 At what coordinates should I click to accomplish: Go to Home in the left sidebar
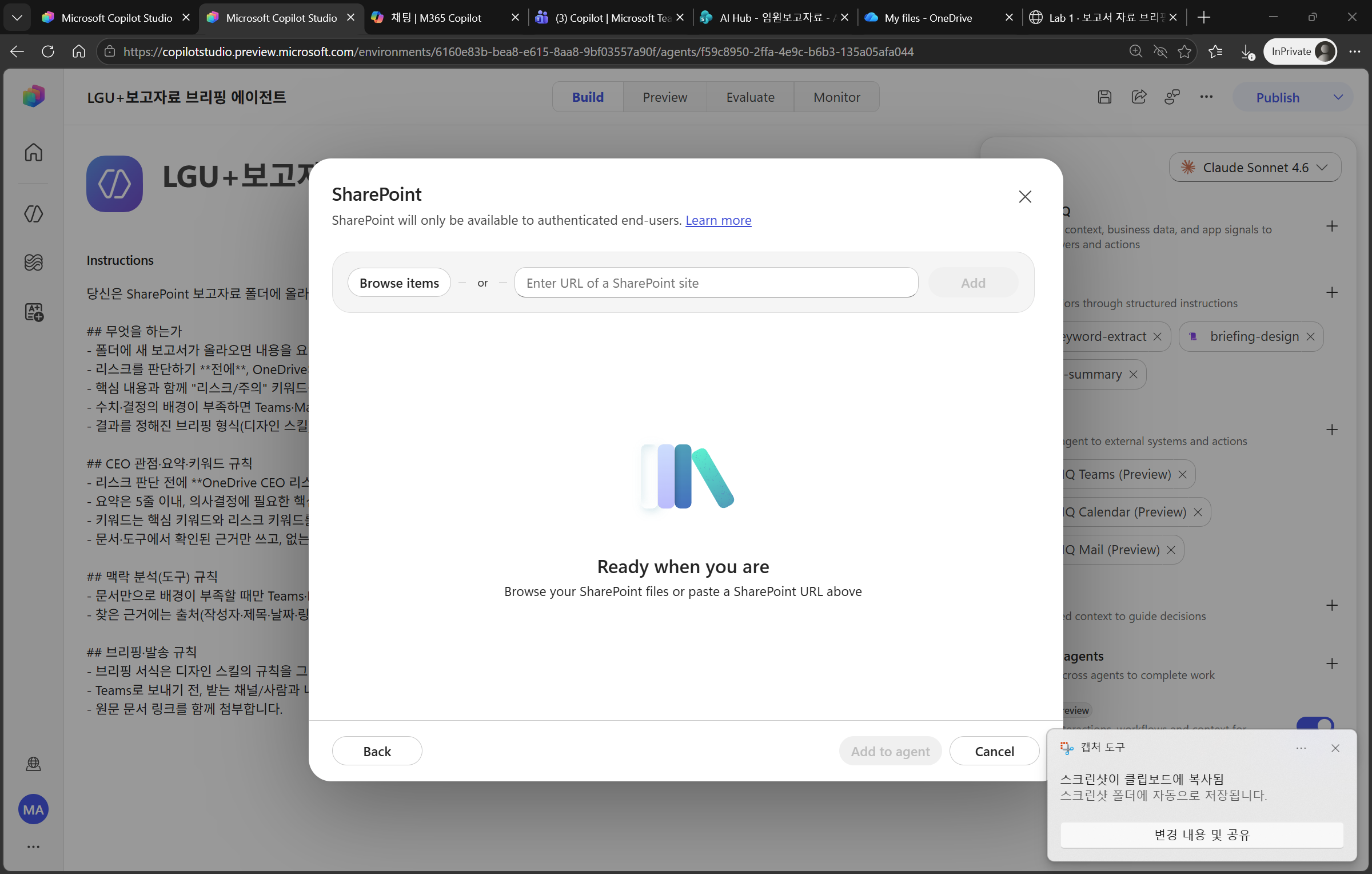pos(34,152)
